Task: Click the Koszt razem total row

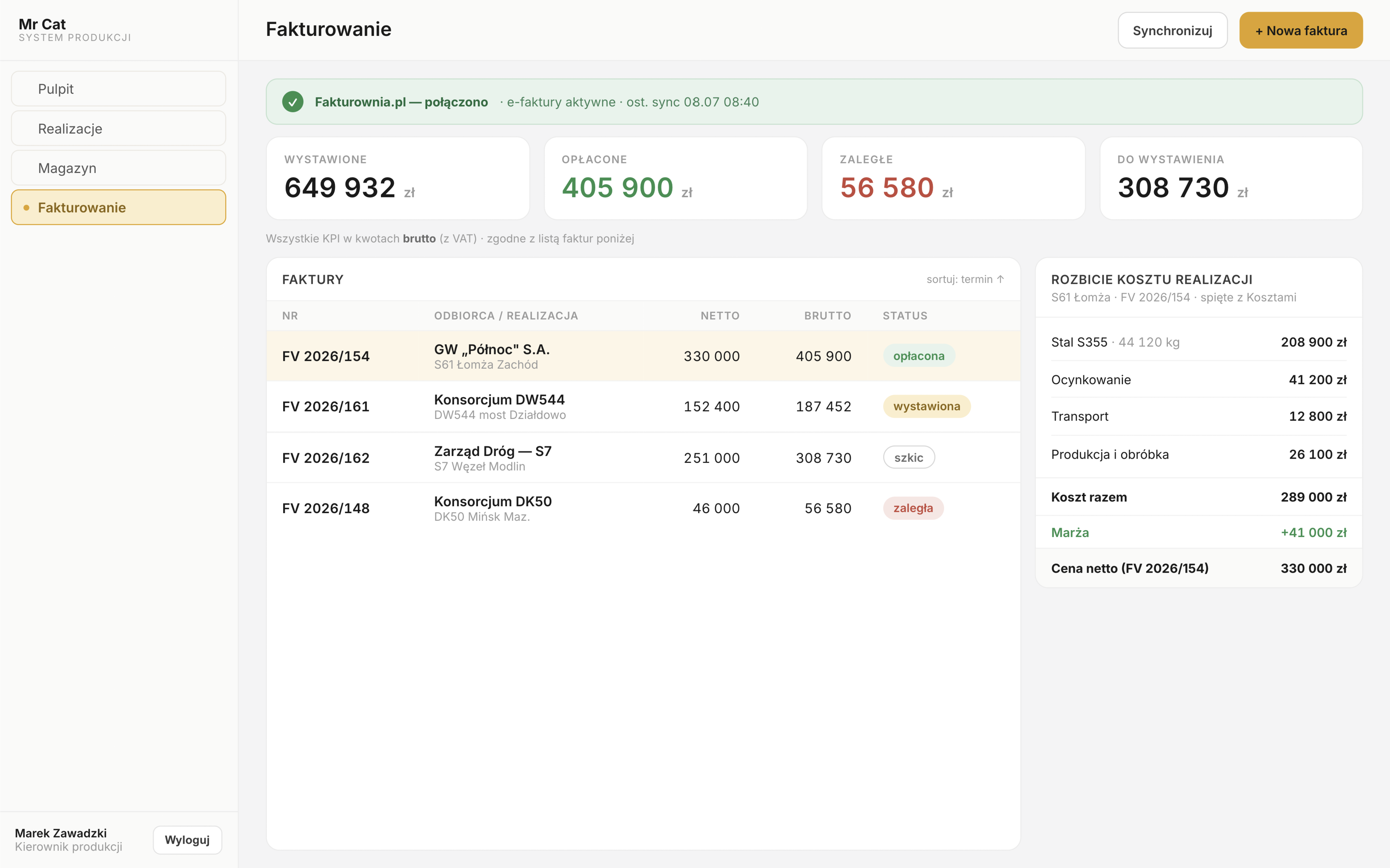Action: coord(1199,497)
